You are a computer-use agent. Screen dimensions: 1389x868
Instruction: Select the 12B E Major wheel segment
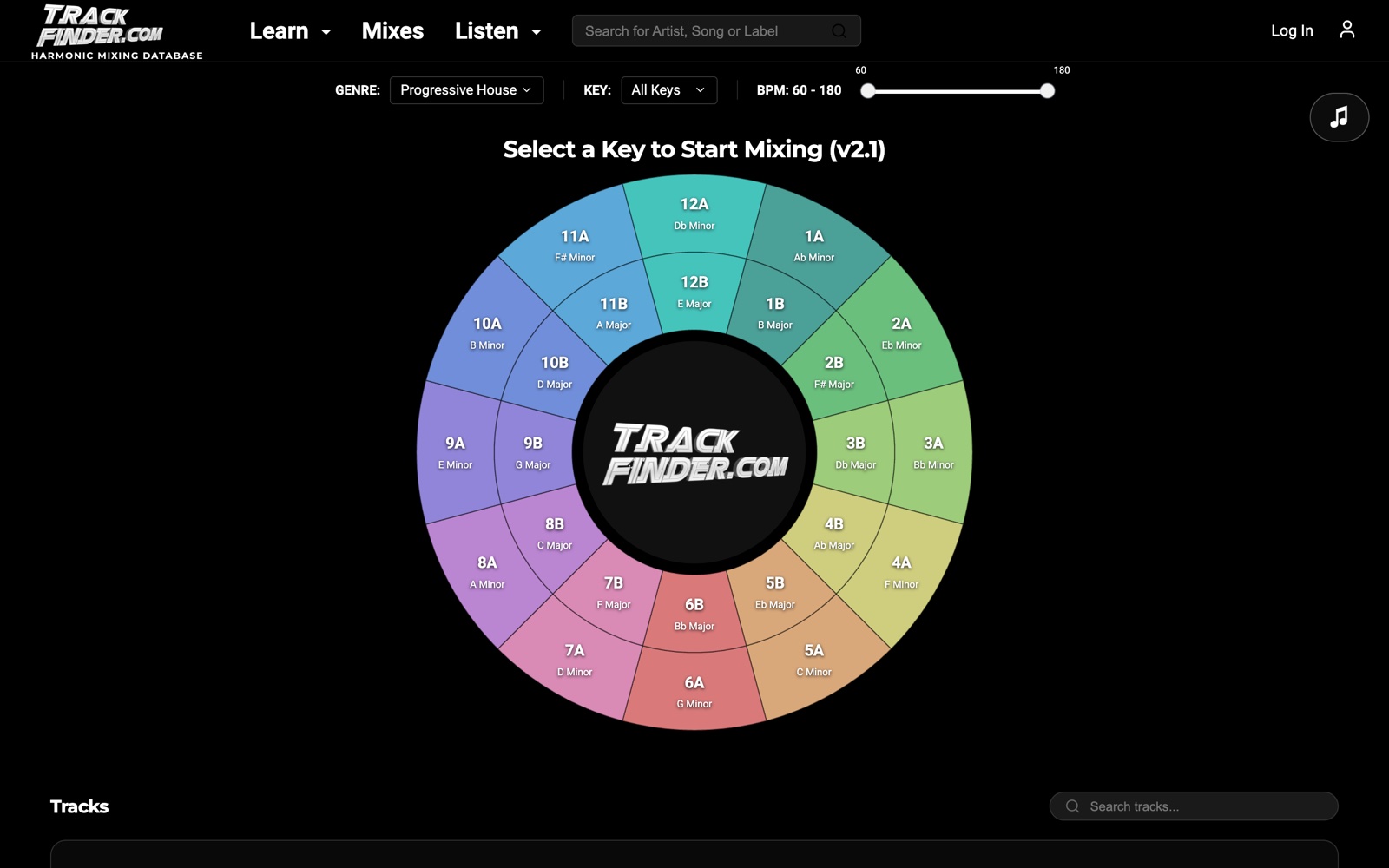pyautogui.click(x=694, y=292)
